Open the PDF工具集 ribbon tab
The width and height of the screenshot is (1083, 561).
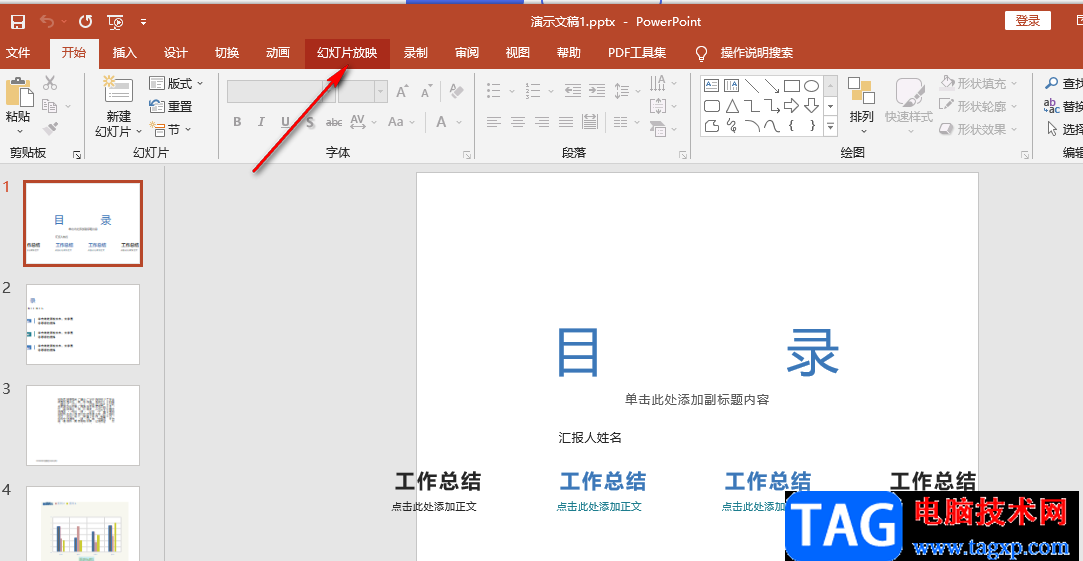[x=637, y=53]
